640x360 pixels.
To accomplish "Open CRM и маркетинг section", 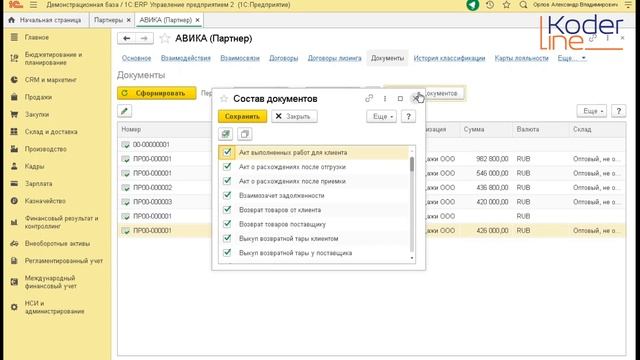I will click(x=51, y=80).
